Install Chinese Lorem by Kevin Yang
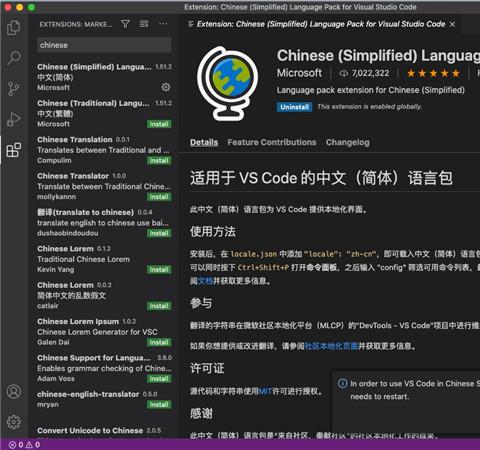The image size is (480, 450). click(159, 270)
